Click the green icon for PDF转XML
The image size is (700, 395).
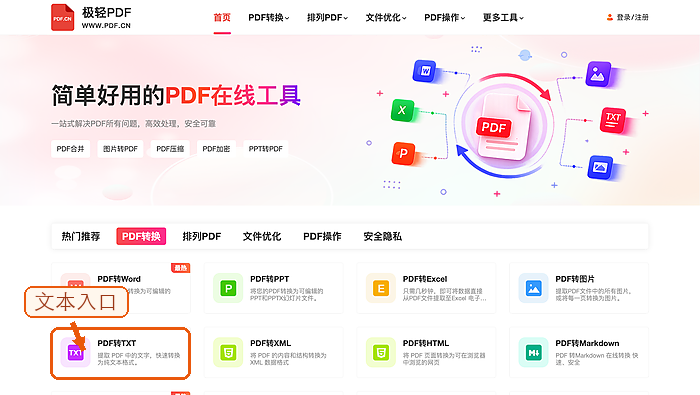point(228,353)
